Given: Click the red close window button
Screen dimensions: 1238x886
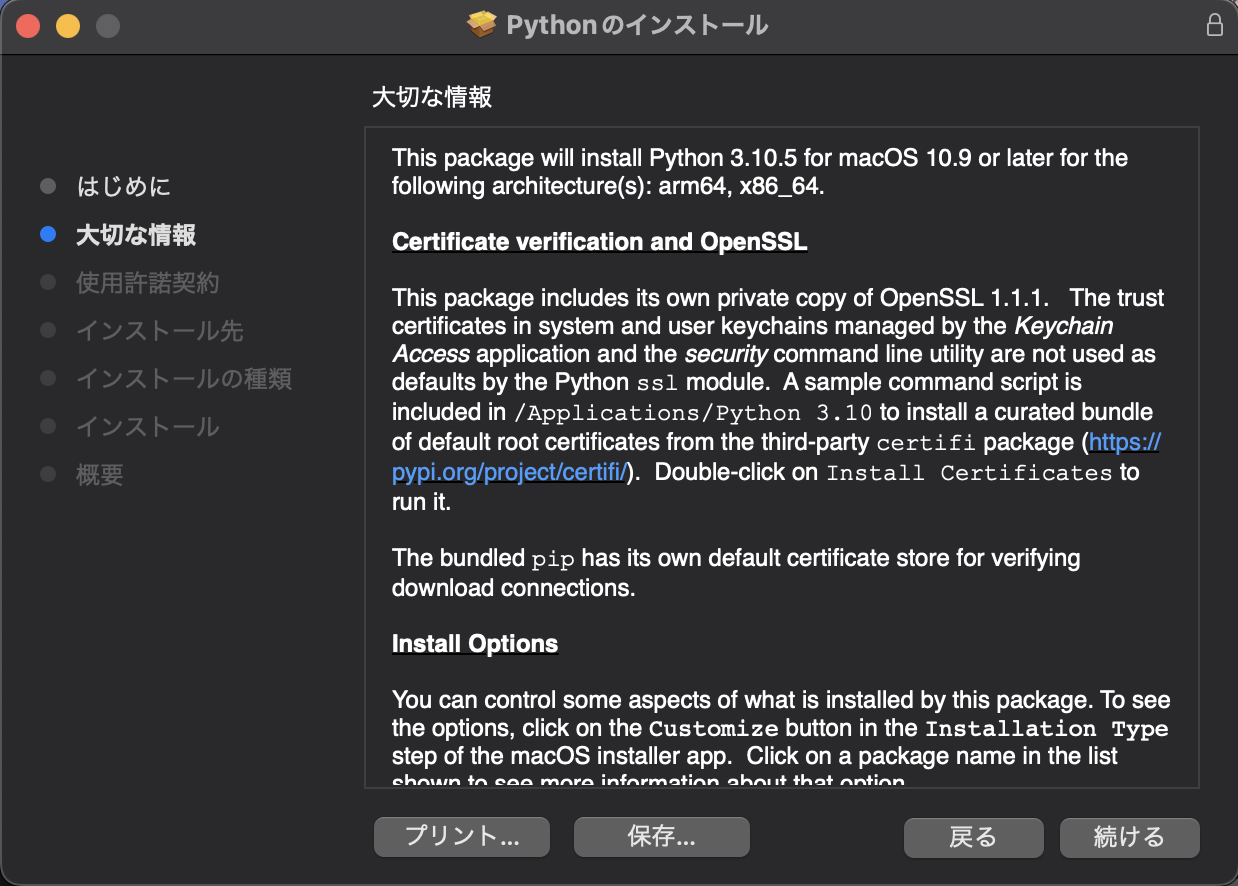Looking at the screenshot, I should point(28,26).
